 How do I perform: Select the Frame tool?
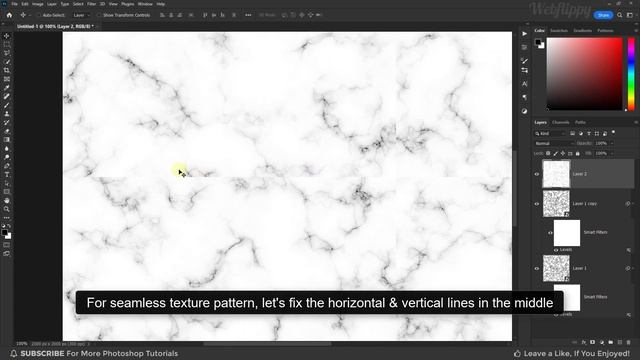tap(7, 79)
